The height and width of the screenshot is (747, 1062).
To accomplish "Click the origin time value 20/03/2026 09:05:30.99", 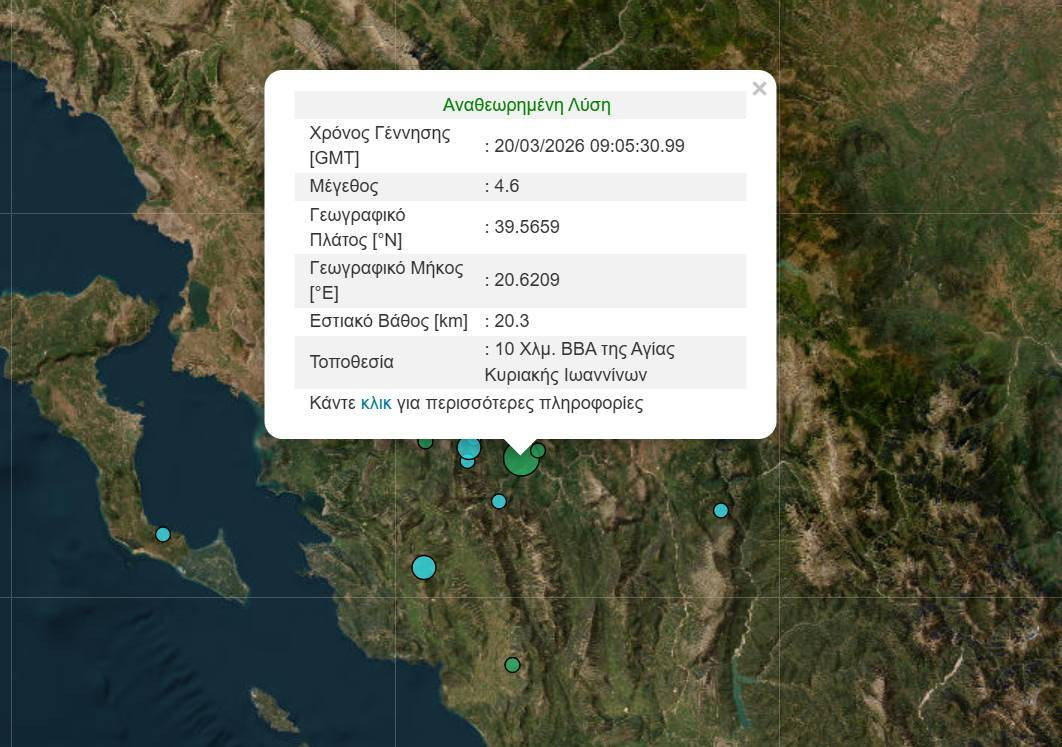I will [x=589, y=146].
